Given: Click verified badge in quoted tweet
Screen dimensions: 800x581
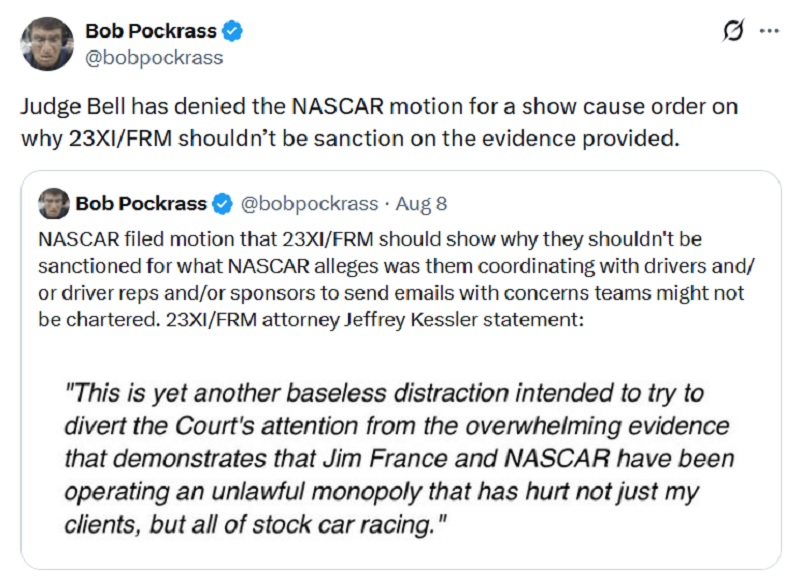Looking at the screenshot, I should (x=222, y=204).
